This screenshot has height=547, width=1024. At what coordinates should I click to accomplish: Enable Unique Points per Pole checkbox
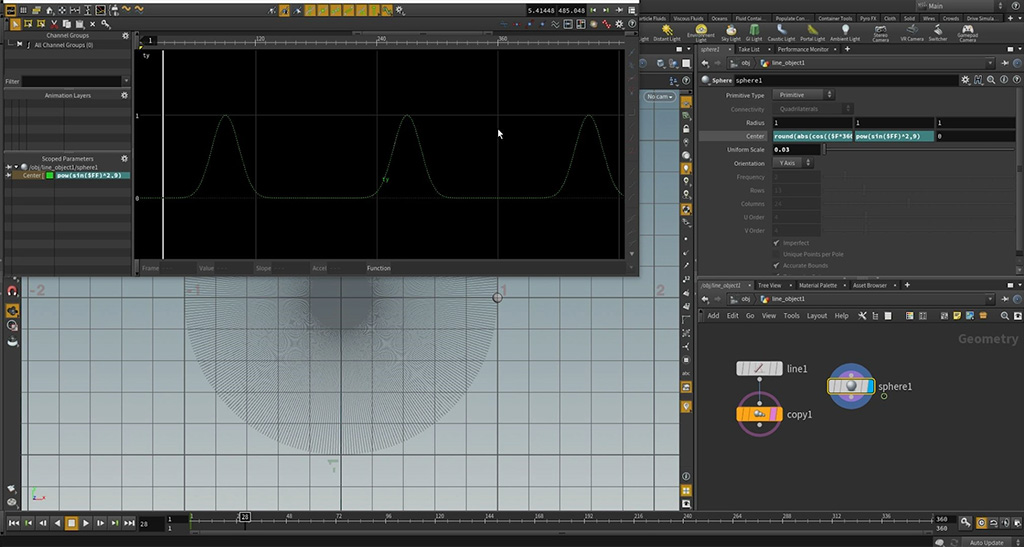coord(777,254)
